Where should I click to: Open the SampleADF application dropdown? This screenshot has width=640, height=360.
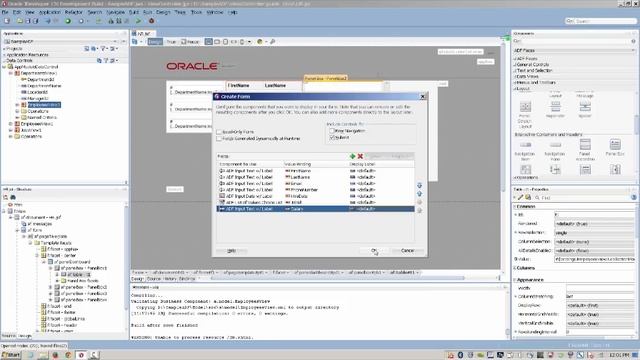pos(116,42)
